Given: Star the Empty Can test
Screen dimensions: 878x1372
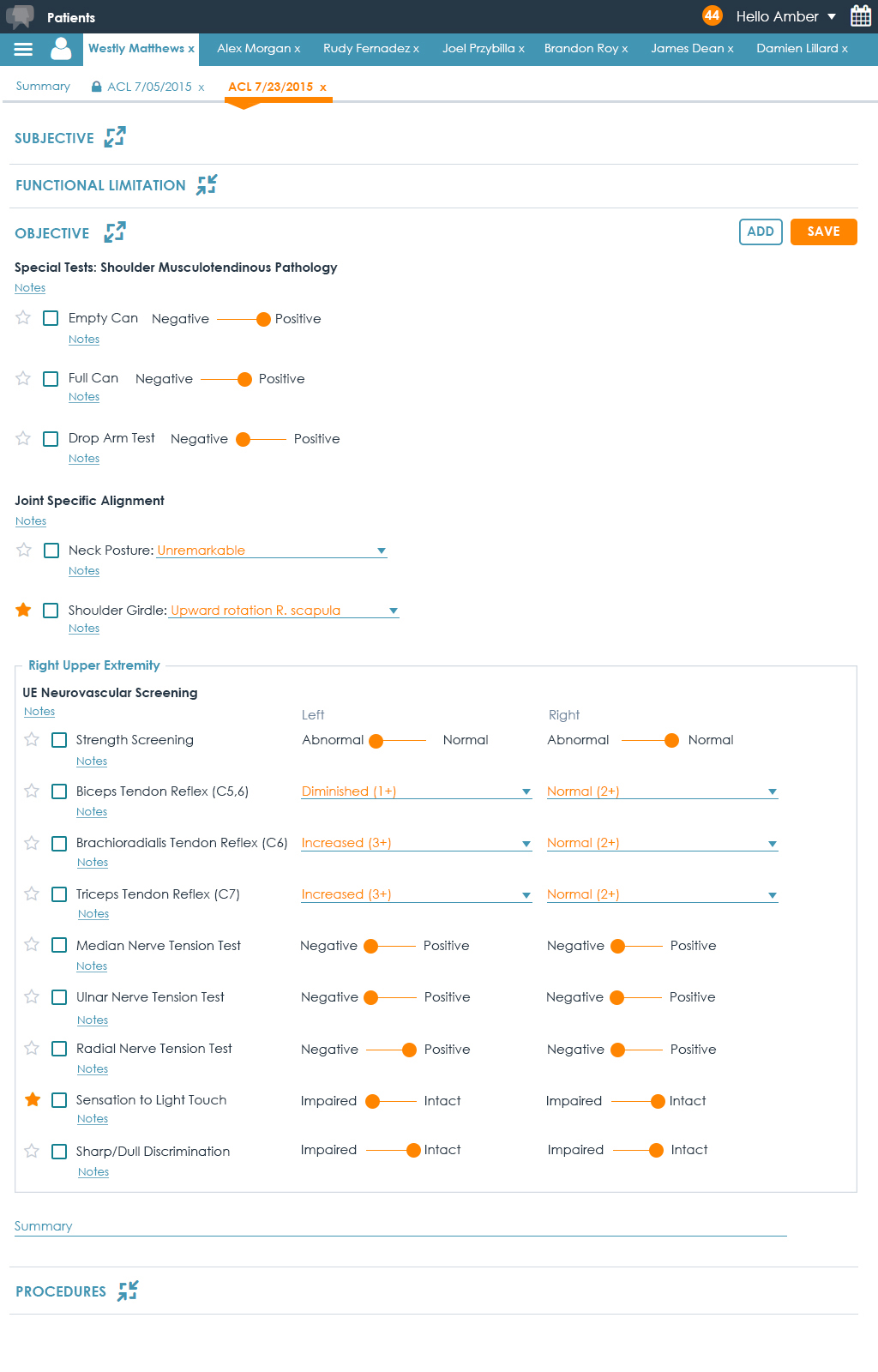Looking at the screenshot, I should point(23,318).
